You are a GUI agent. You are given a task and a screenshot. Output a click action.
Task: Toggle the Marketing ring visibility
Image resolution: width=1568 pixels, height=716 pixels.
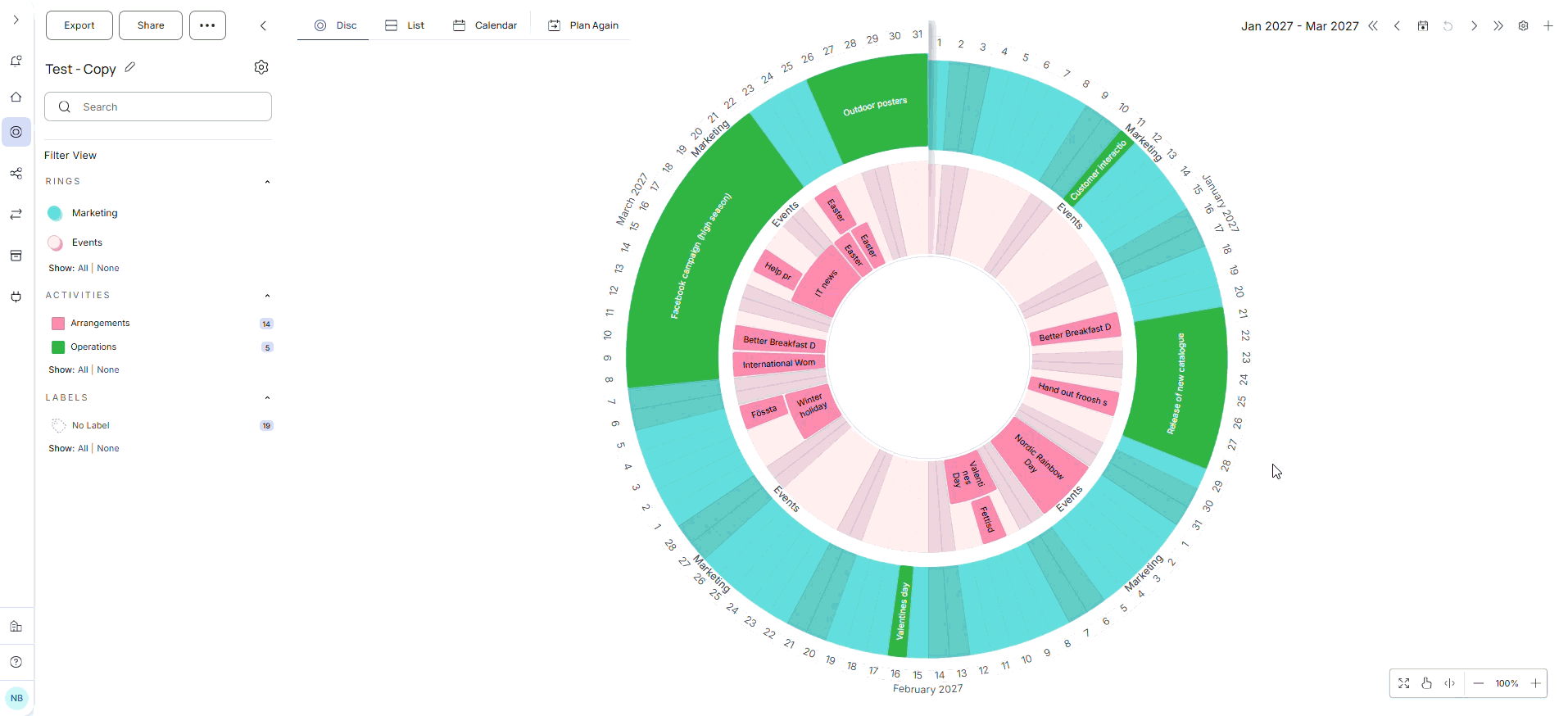[x=55, y=213]
